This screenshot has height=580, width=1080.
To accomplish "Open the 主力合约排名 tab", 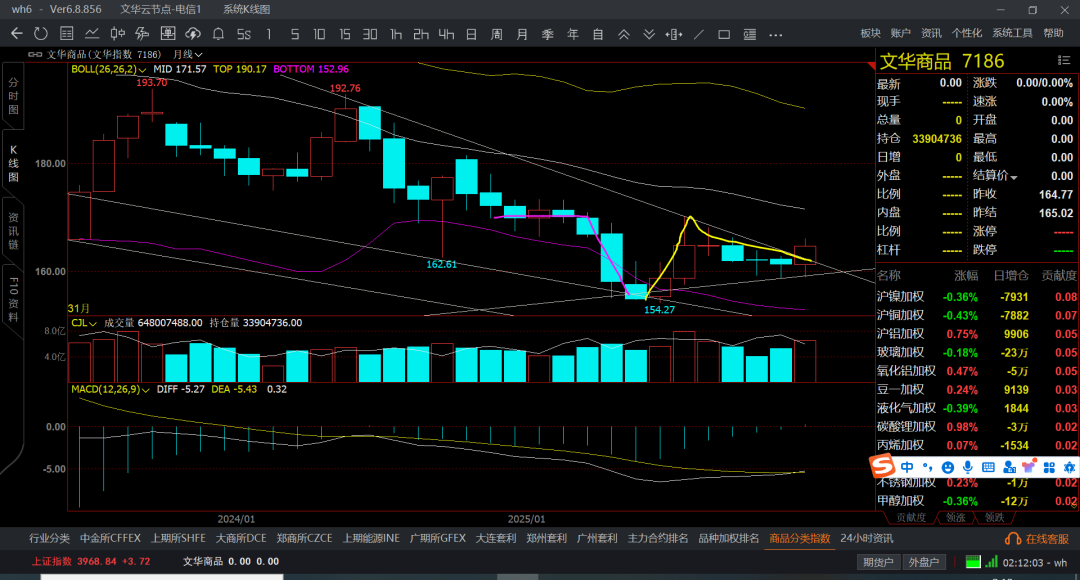I will click(x=658, y=538).
